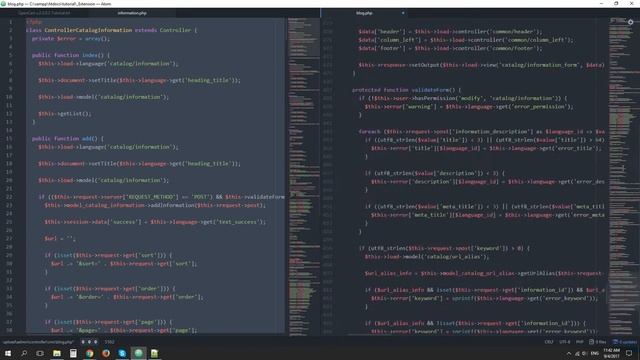Open Skype from the taskbar
Viewport: 640px width, 360px height.
pos(122,353)
